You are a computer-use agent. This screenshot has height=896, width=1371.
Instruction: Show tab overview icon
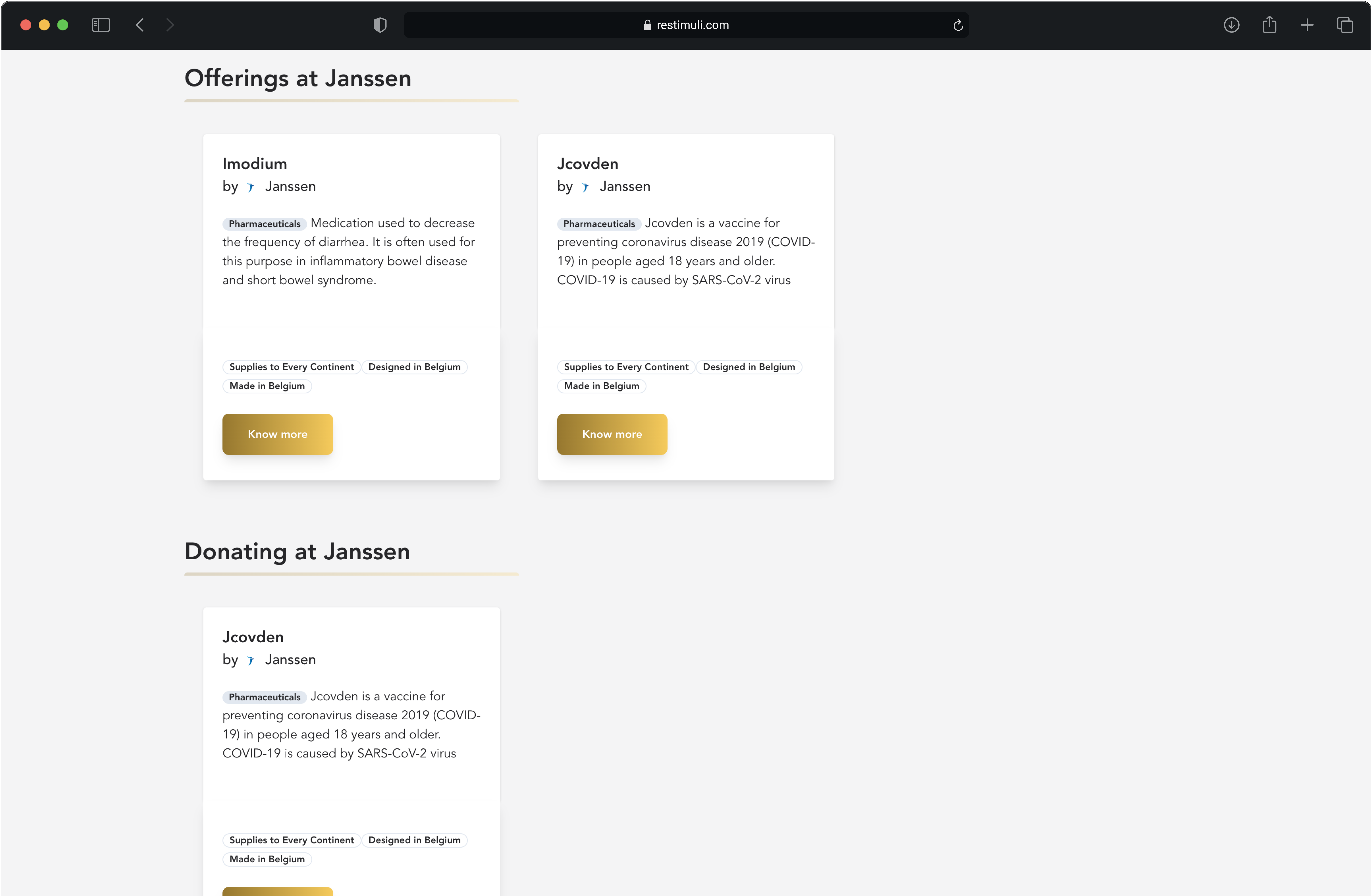tap(1345, 25)
